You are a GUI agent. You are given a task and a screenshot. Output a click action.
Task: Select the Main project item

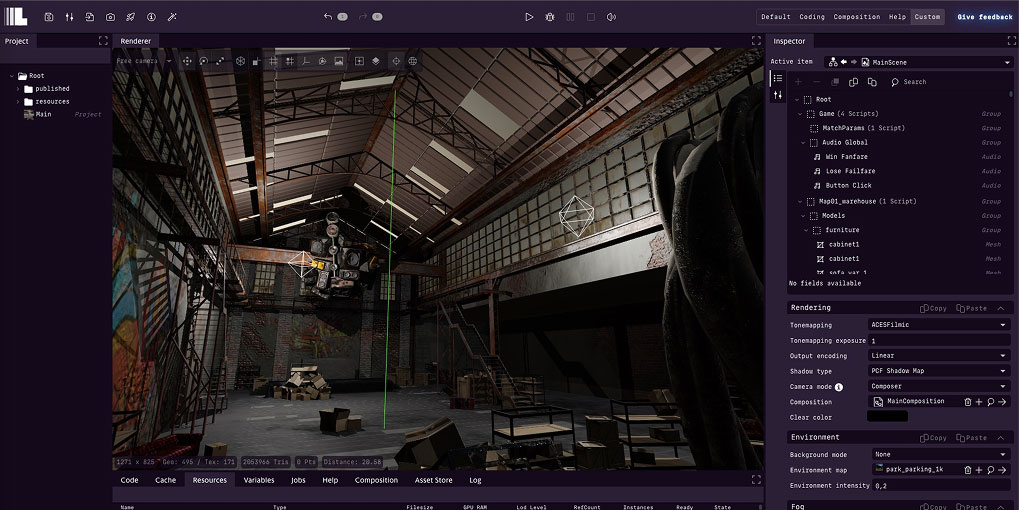click(x=44, y=114)
